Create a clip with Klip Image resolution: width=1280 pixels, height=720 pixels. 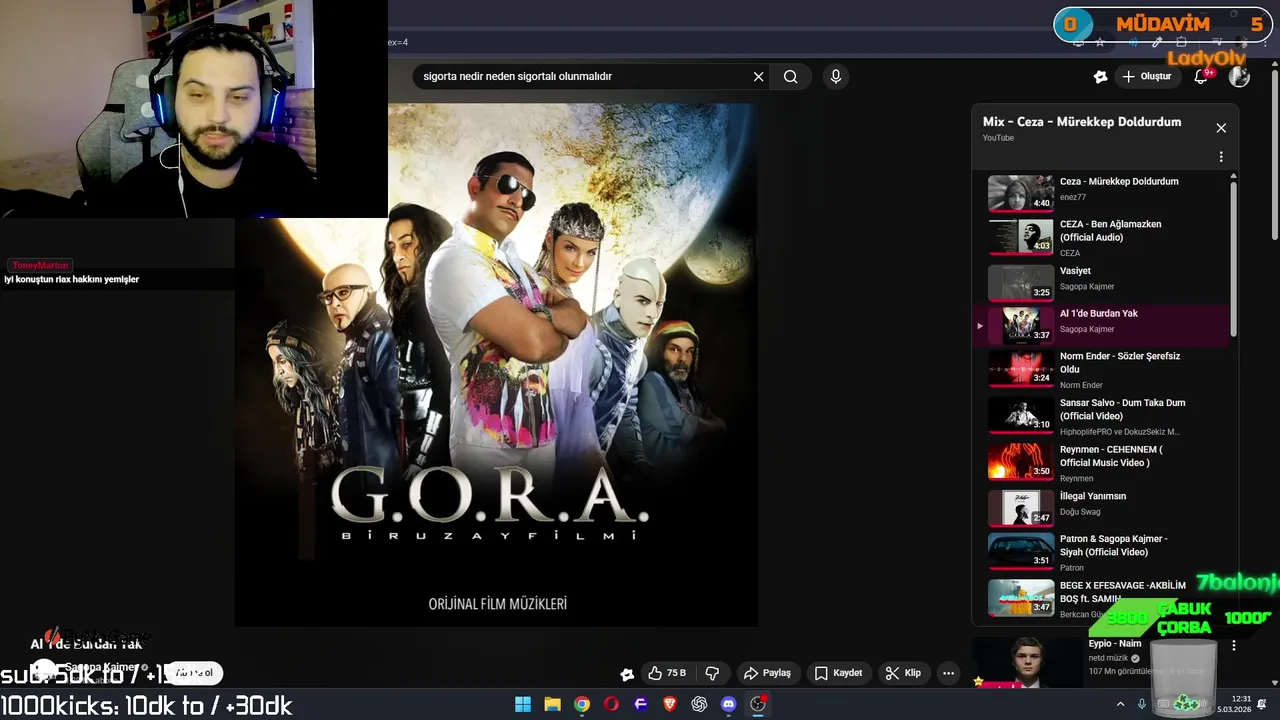pyautogui.click(x=903, y=673)
